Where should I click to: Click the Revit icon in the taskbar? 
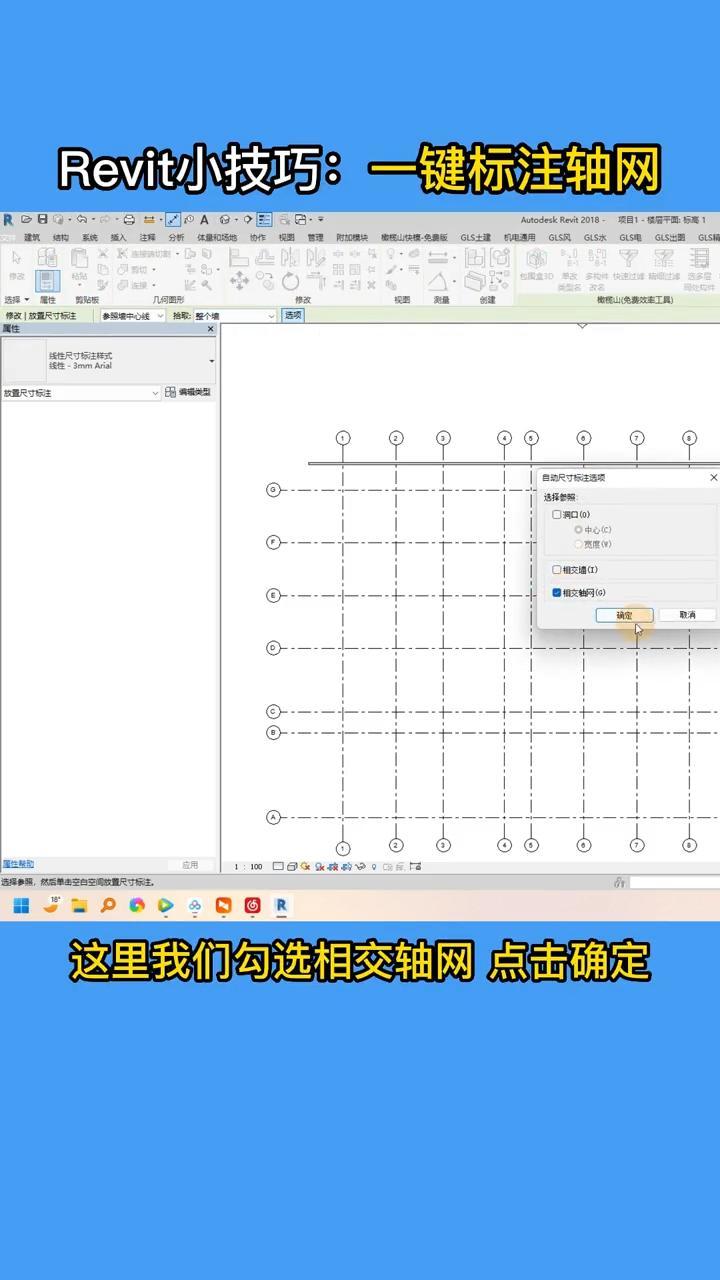point(282,905)
